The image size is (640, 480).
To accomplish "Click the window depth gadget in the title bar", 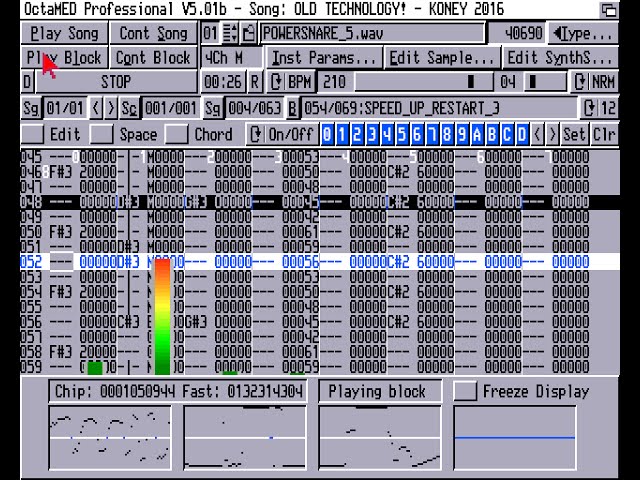I will point(609,10).
